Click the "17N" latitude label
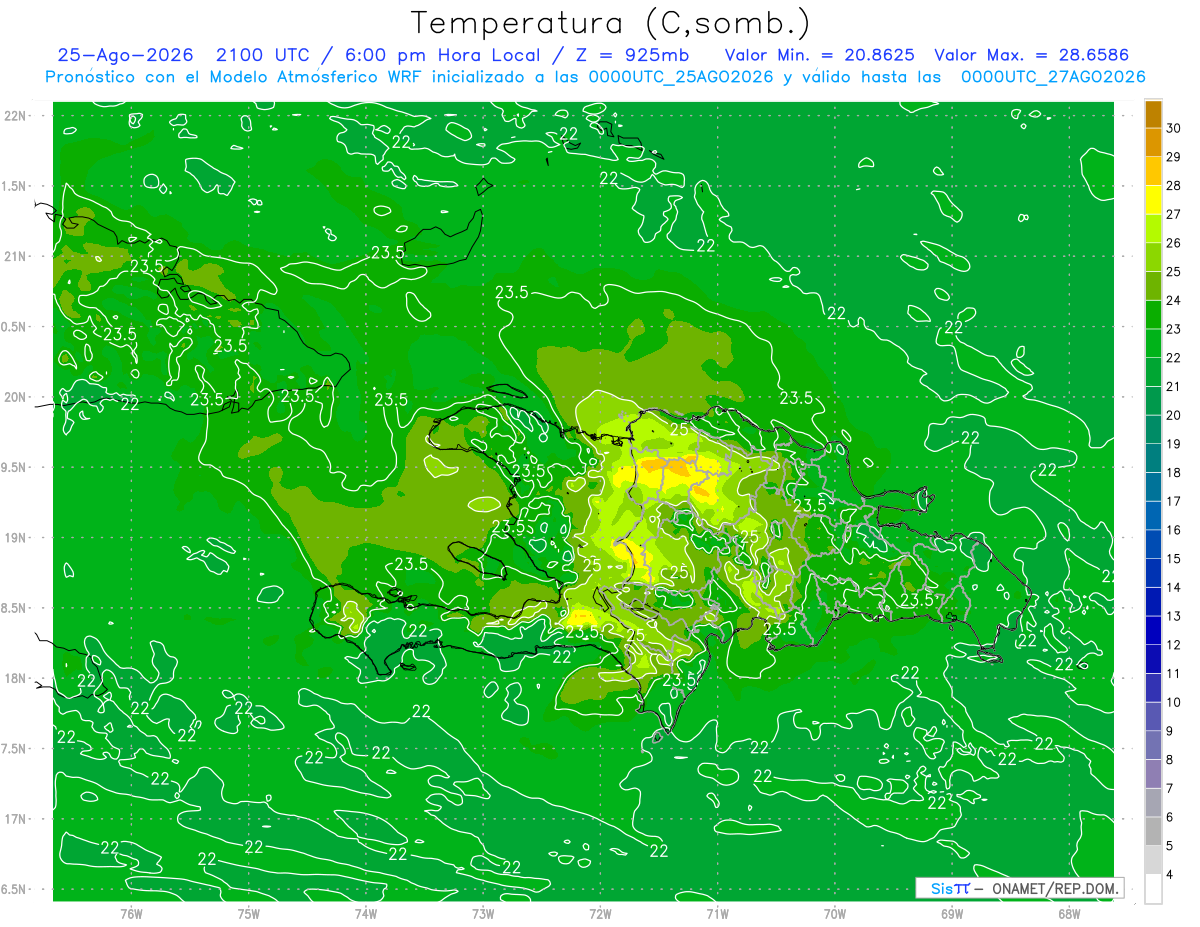The width and height of the screenshot is (1200, 927). pyautogui.click(x=17, y=819)
